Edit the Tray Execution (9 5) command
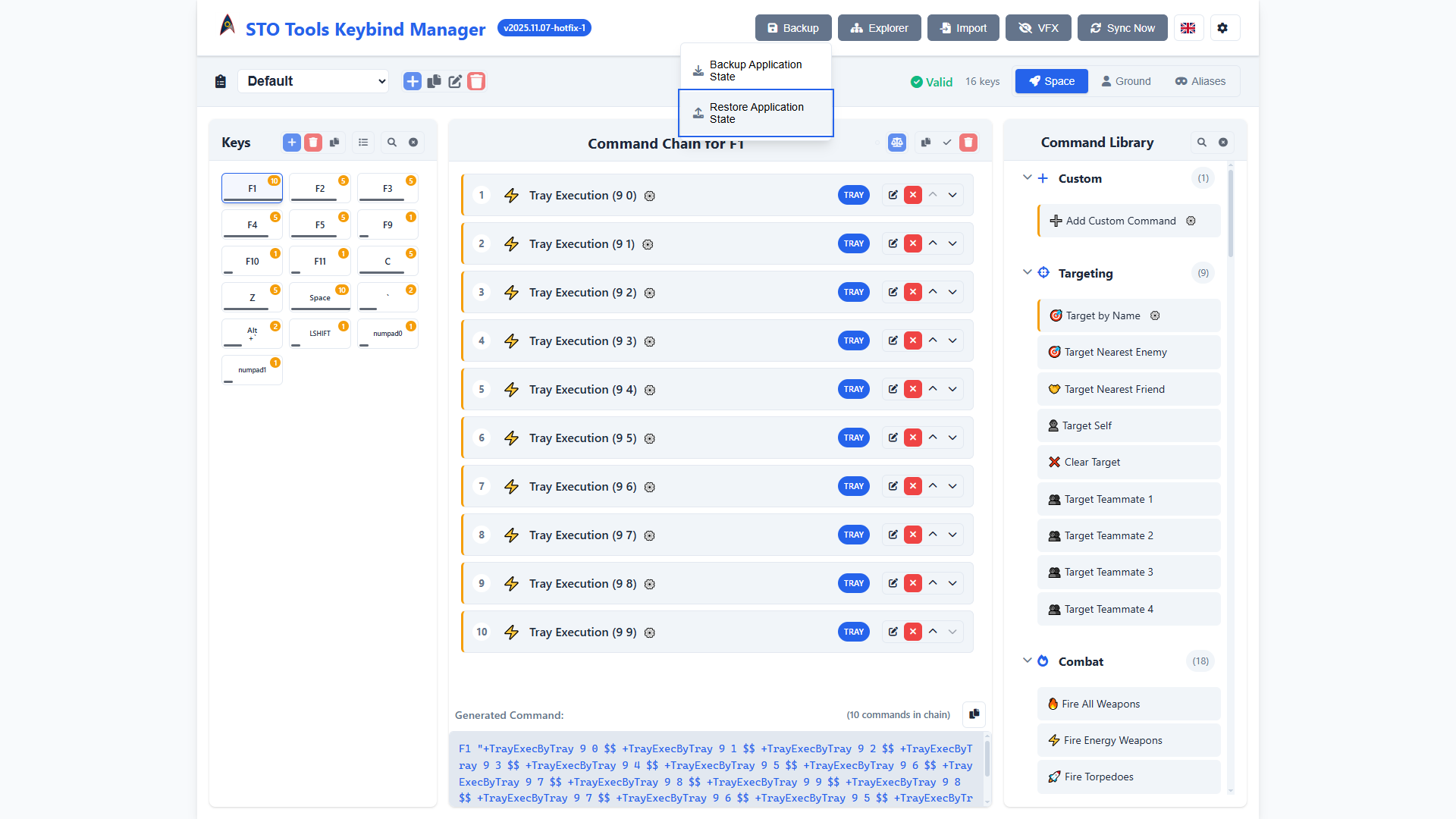The image size is (1456, 819). tap(893, 438)
